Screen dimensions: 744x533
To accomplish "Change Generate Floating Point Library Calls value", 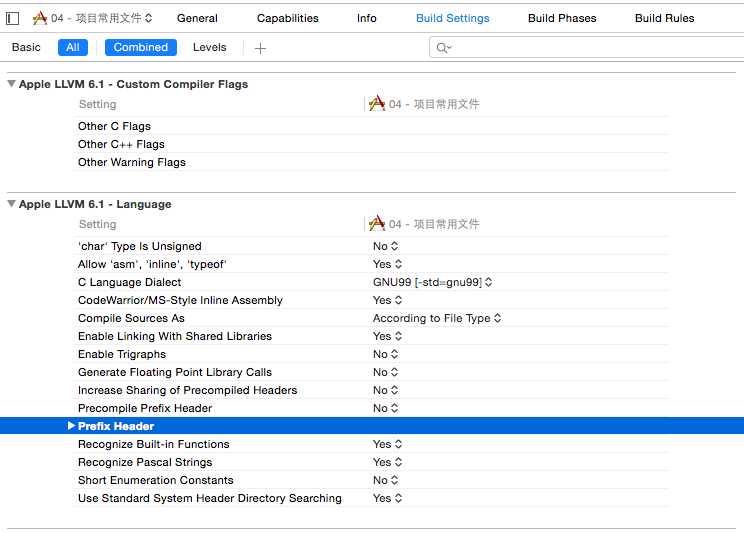I will (385, 372).
